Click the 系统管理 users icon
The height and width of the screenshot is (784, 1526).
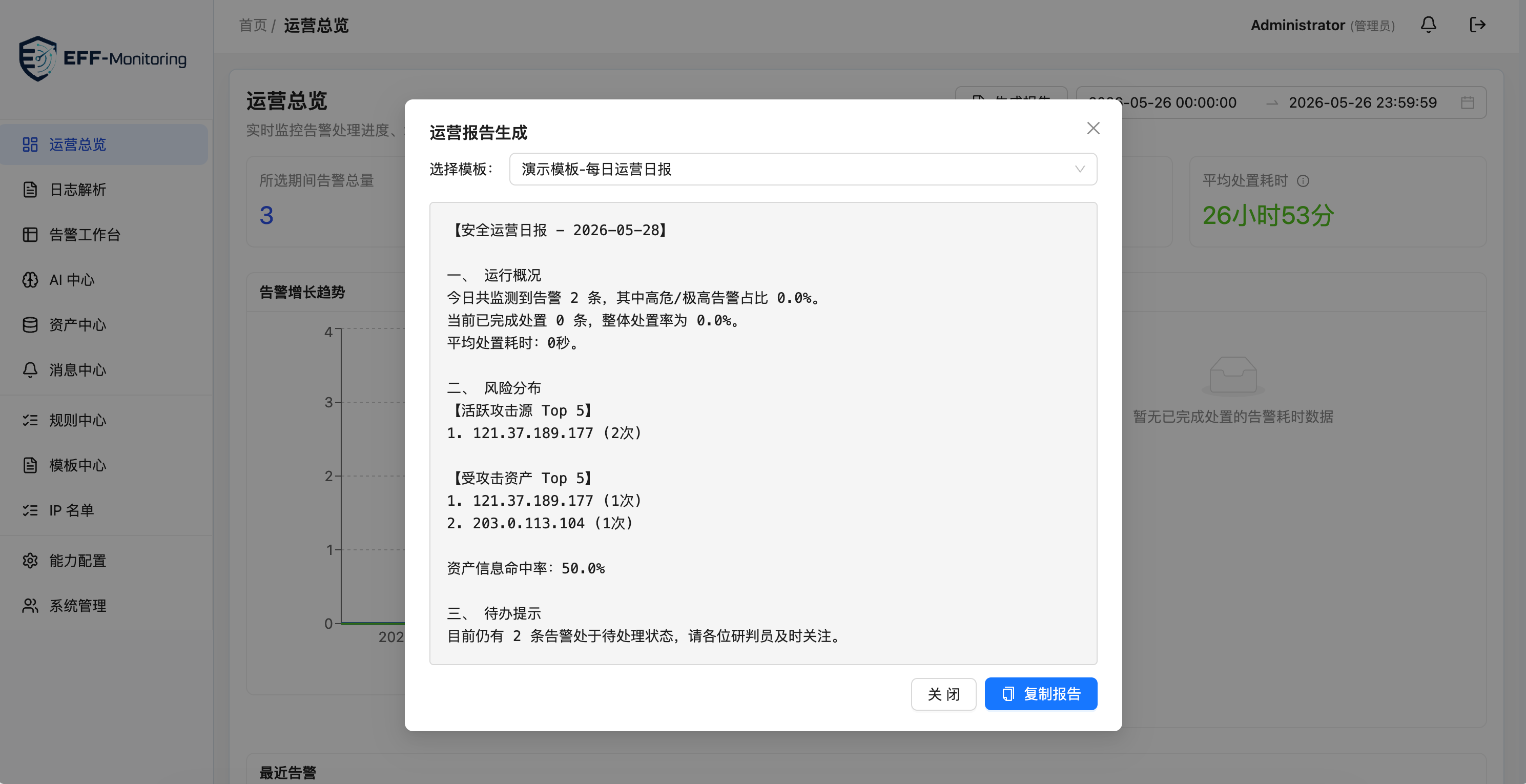[30, 606]
